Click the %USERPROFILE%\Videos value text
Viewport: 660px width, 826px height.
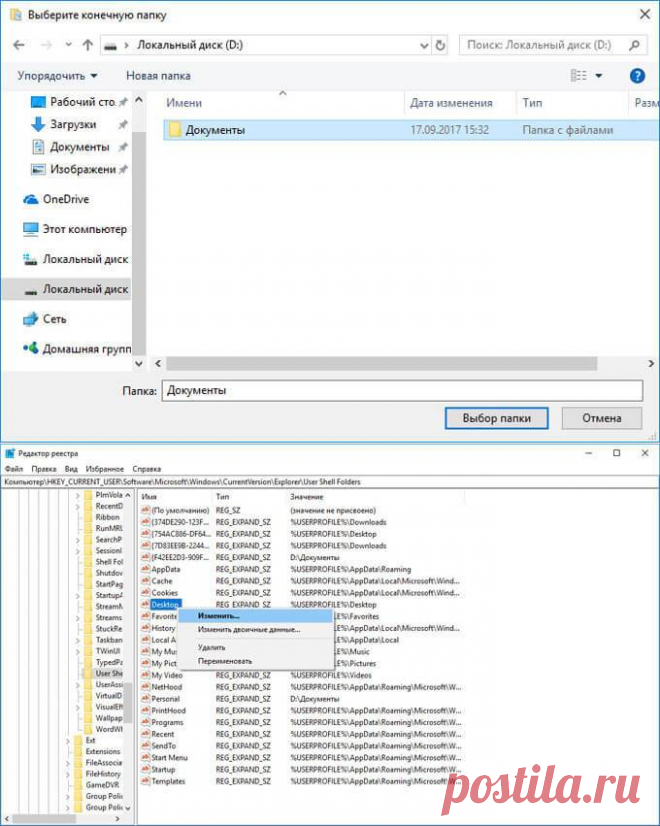(x=331, y=675)
